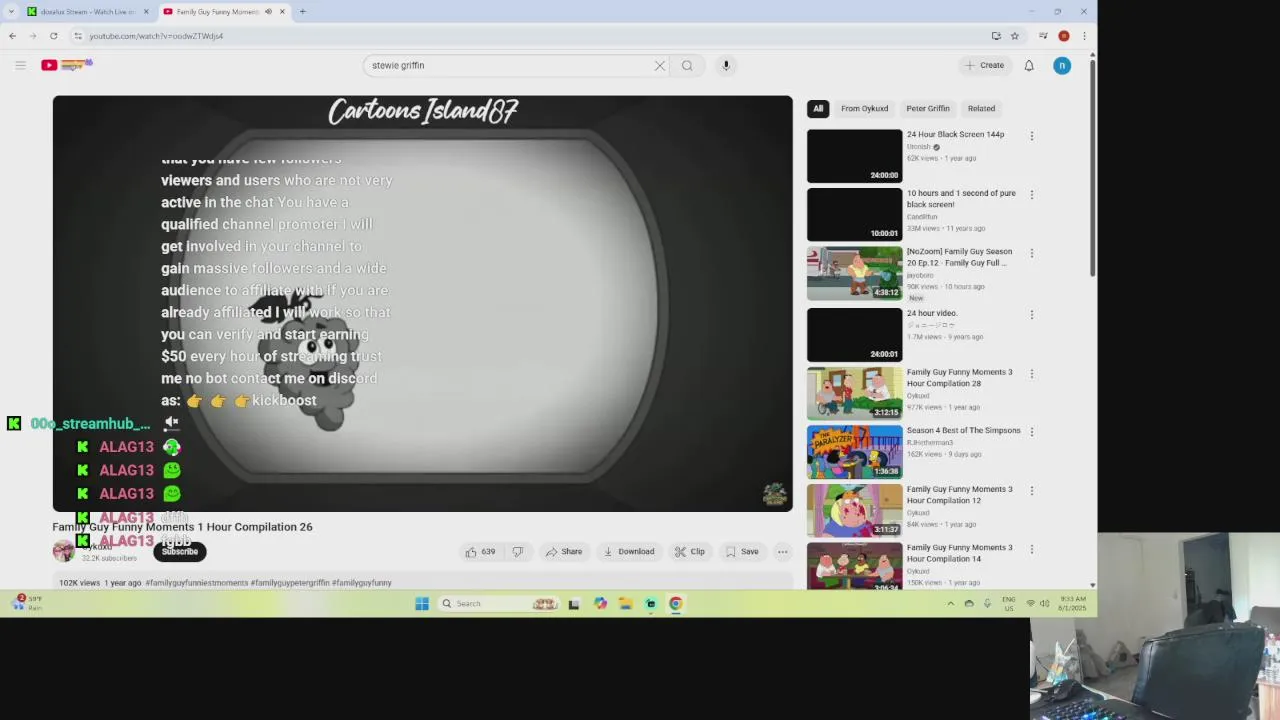The height and width of the screenshot is (720, 1280).
Task: Click the Subscribe button
Action: (x=180, y=552)
